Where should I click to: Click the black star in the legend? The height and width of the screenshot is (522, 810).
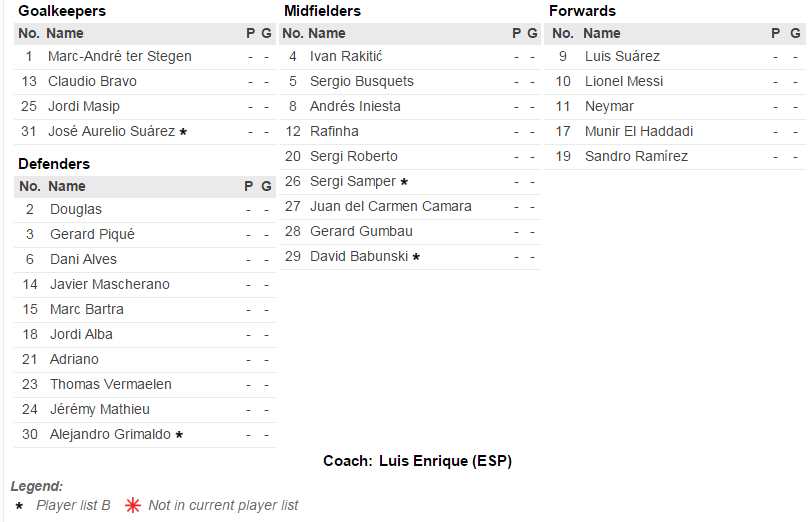(x=19, y=506)
